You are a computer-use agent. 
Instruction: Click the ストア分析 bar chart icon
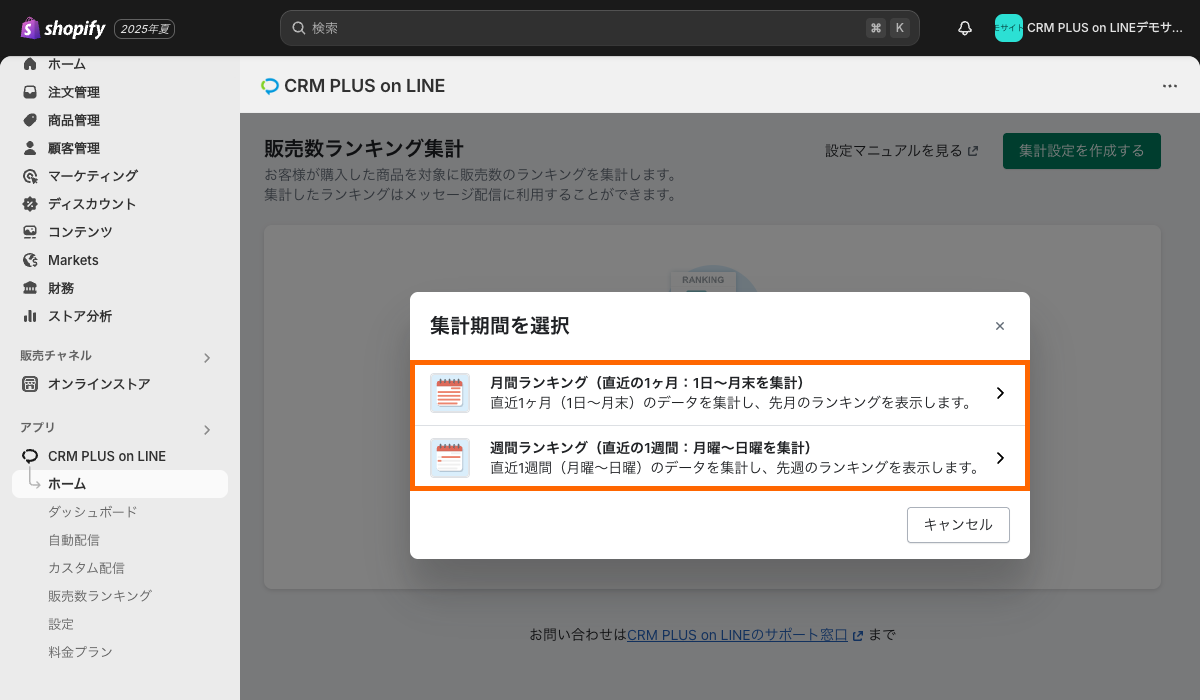30,316
